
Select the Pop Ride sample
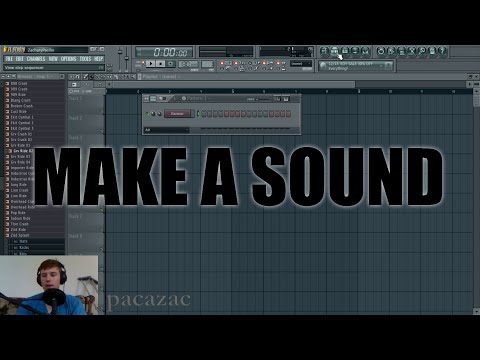pos(18,213)
